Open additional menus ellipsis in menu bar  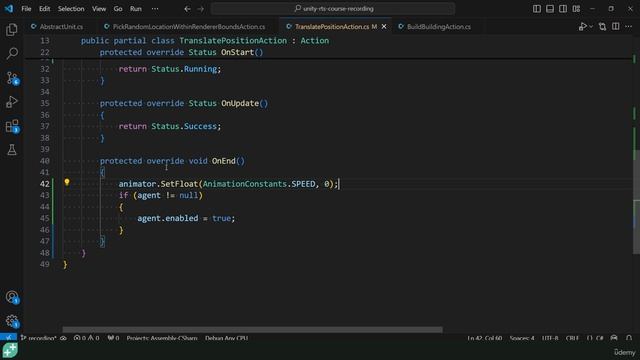coord(155,9)
